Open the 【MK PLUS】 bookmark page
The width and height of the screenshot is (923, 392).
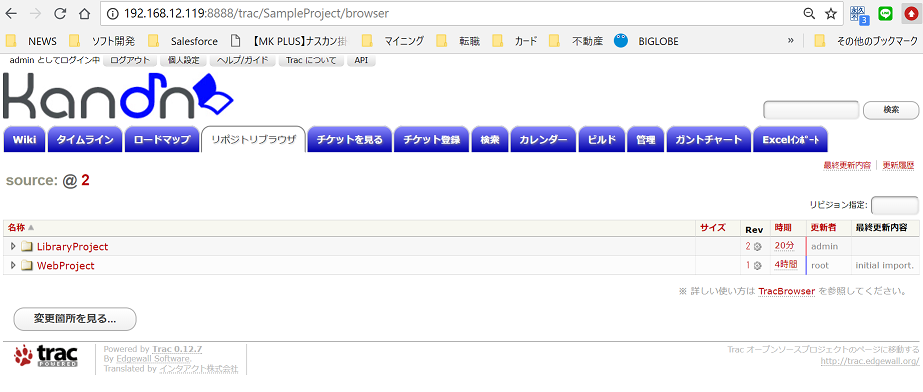(289, 41)
